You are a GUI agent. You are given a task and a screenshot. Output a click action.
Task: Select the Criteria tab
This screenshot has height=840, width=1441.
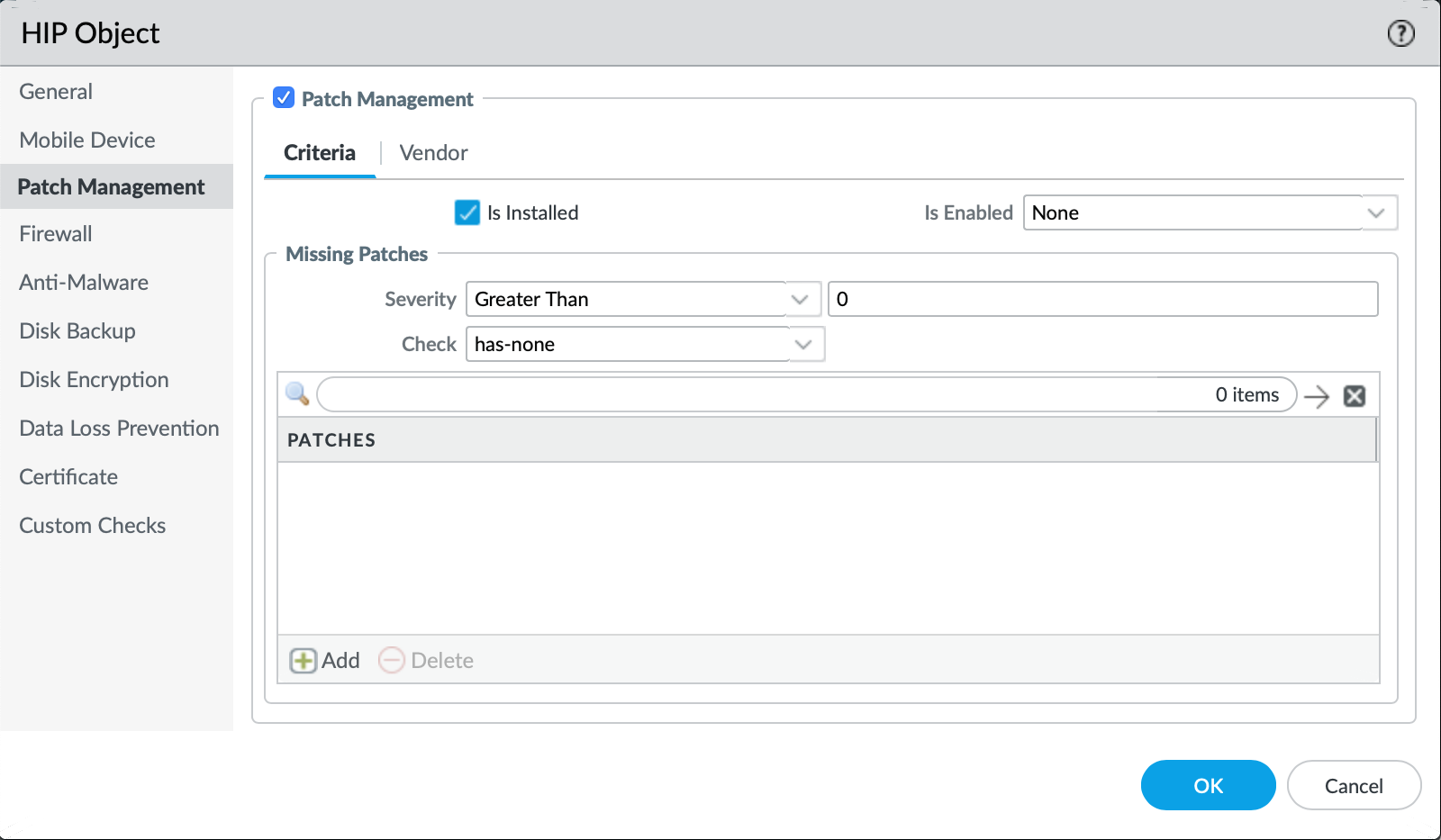(320, 153)
